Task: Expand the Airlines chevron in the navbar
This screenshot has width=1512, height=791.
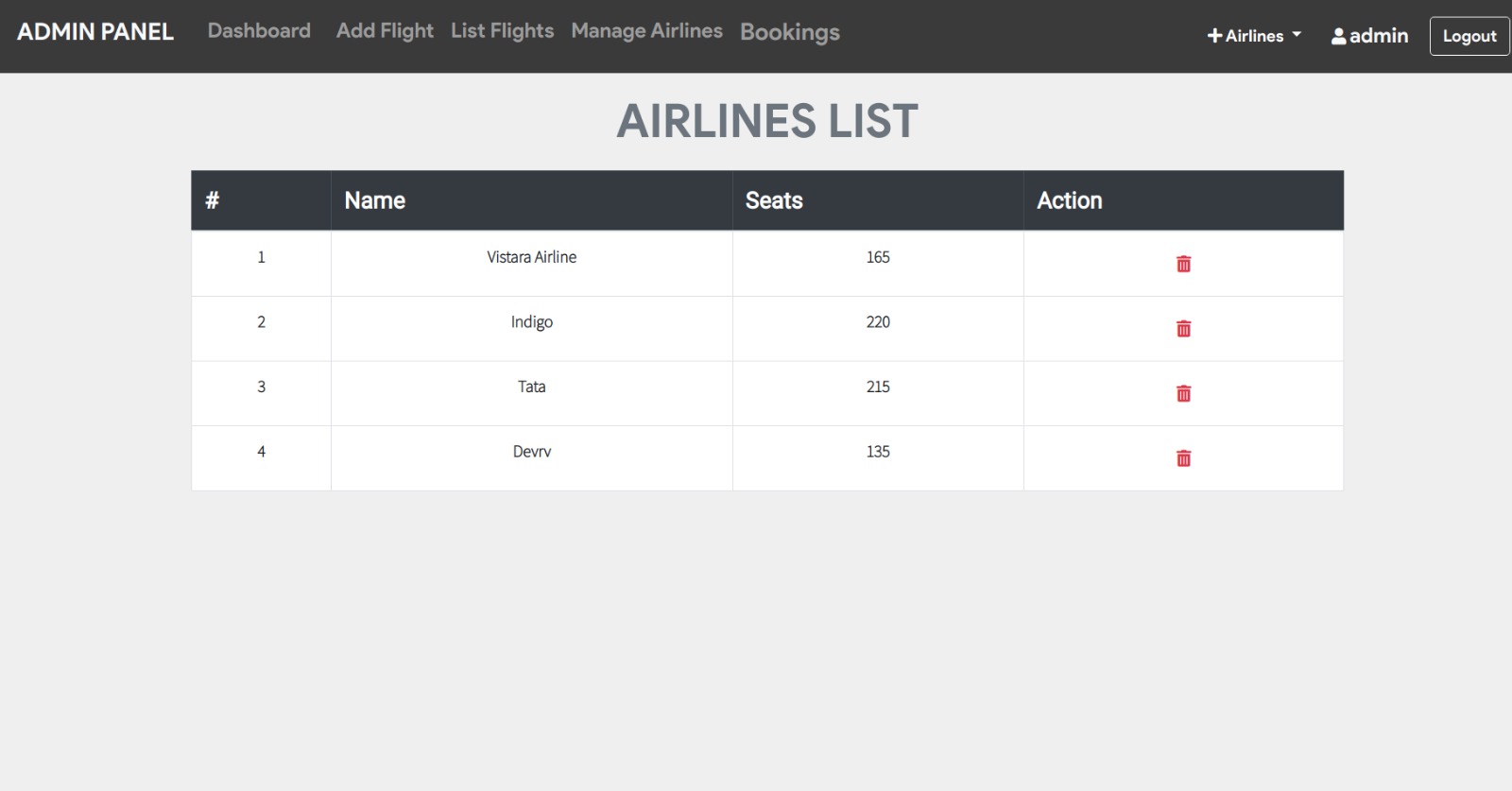Action: (1297, 37)
